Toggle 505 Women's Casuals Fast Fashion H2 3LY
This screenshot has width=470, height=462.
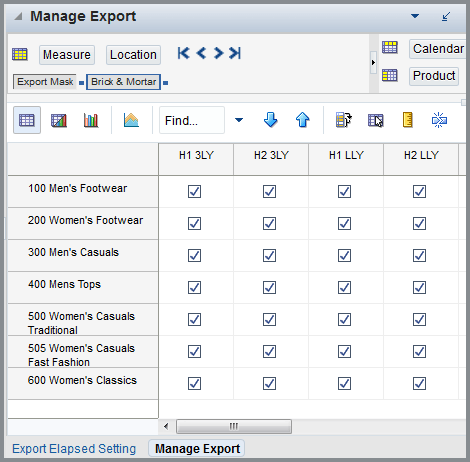(x=269, y=352)
